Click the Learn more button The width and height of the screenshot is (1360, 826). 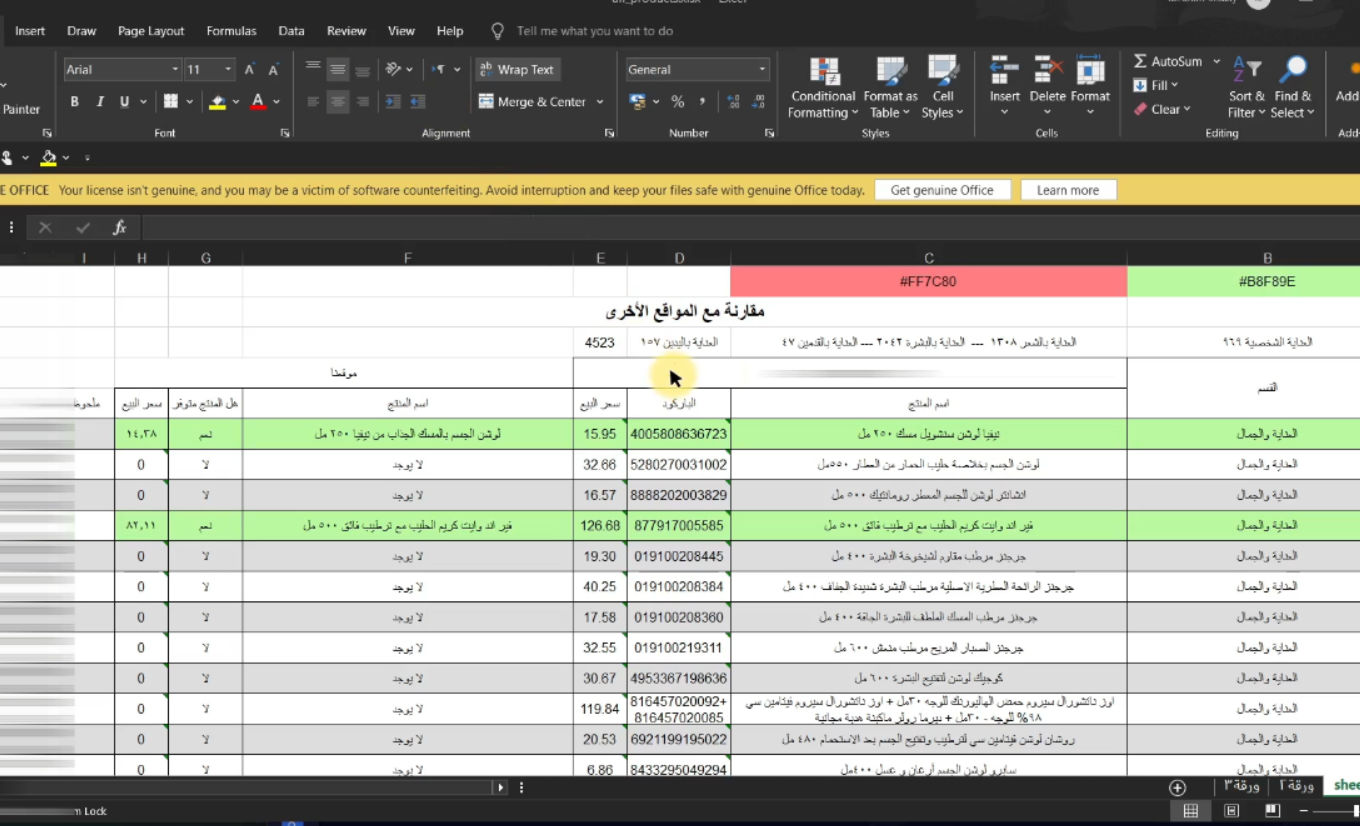[1067, 190]
